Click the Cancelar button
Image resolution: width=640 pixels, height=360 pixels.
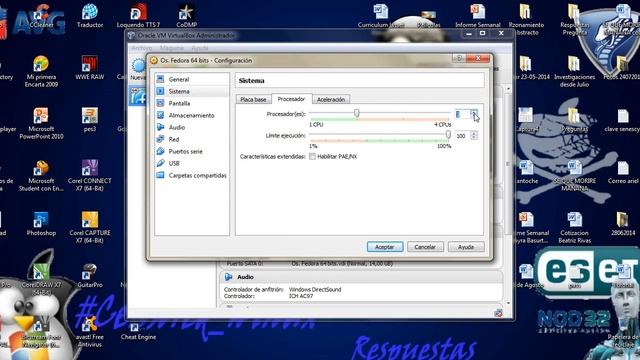pos(425,247)
